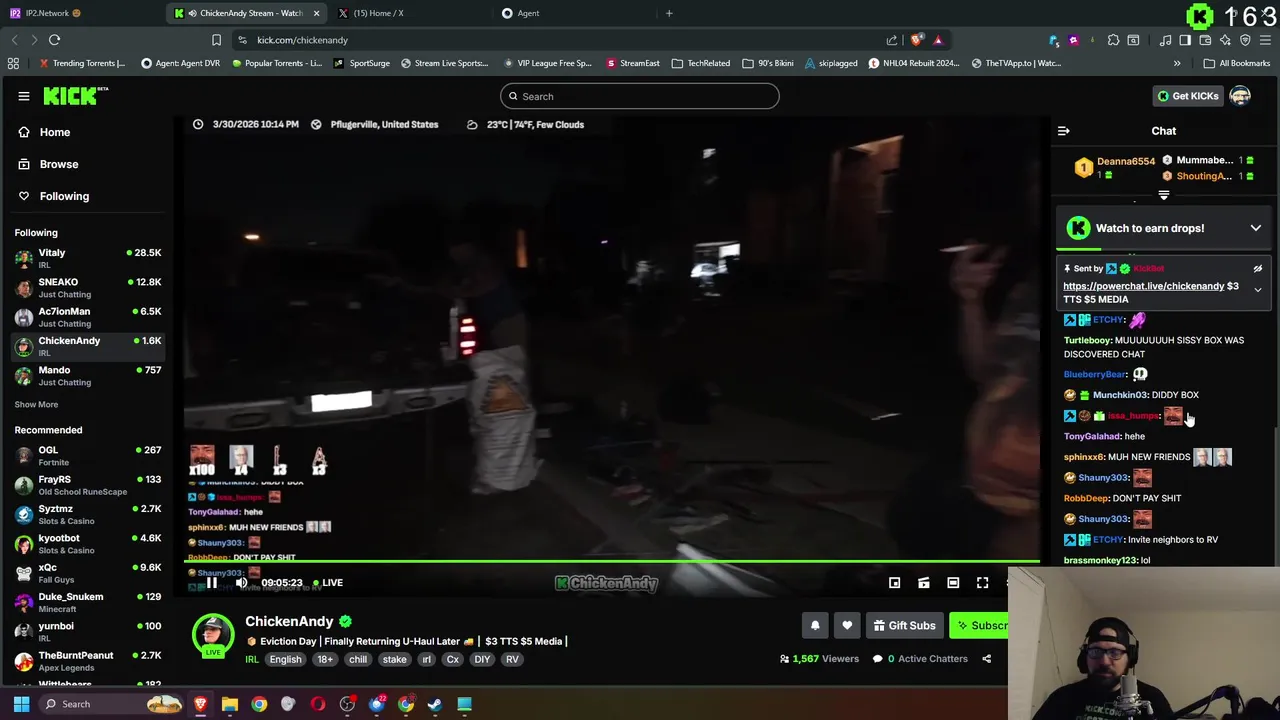Open the powerchat.live/chickenandy link
The width and height of the screenshot is (1280, 720).
(x=1143, y=286)
